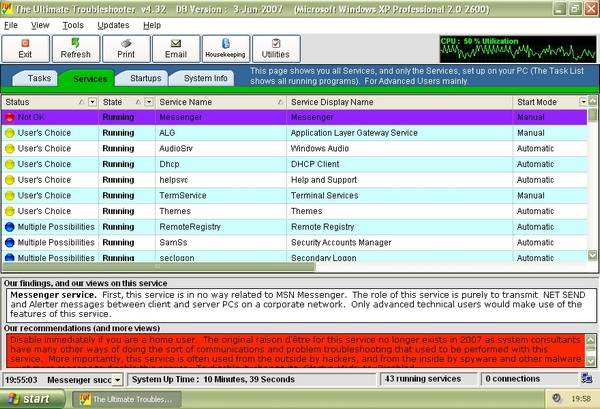Select the Security Accounts Manager cell
600x409 pixels.
pos(399,243)
